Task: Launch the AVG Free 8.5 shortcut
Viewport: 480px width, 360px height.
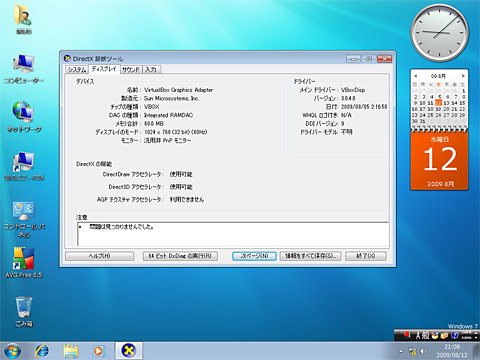Action: [x=24, y=263]
